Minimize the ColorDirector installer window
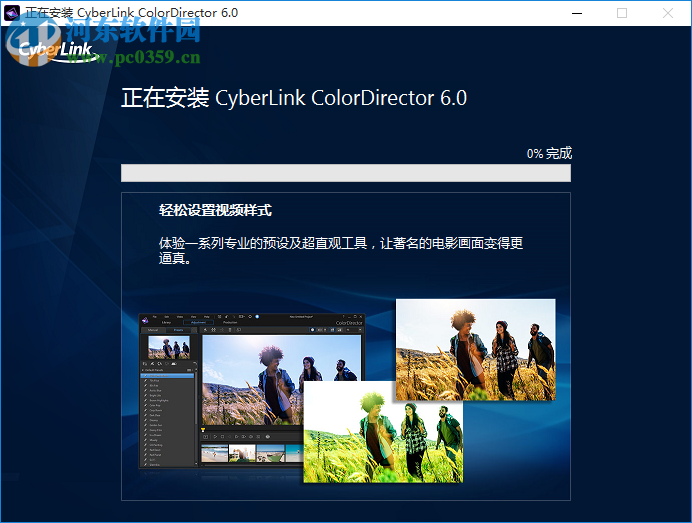The width and height of the screenshot is (692, 523). [x=576, y=13]
